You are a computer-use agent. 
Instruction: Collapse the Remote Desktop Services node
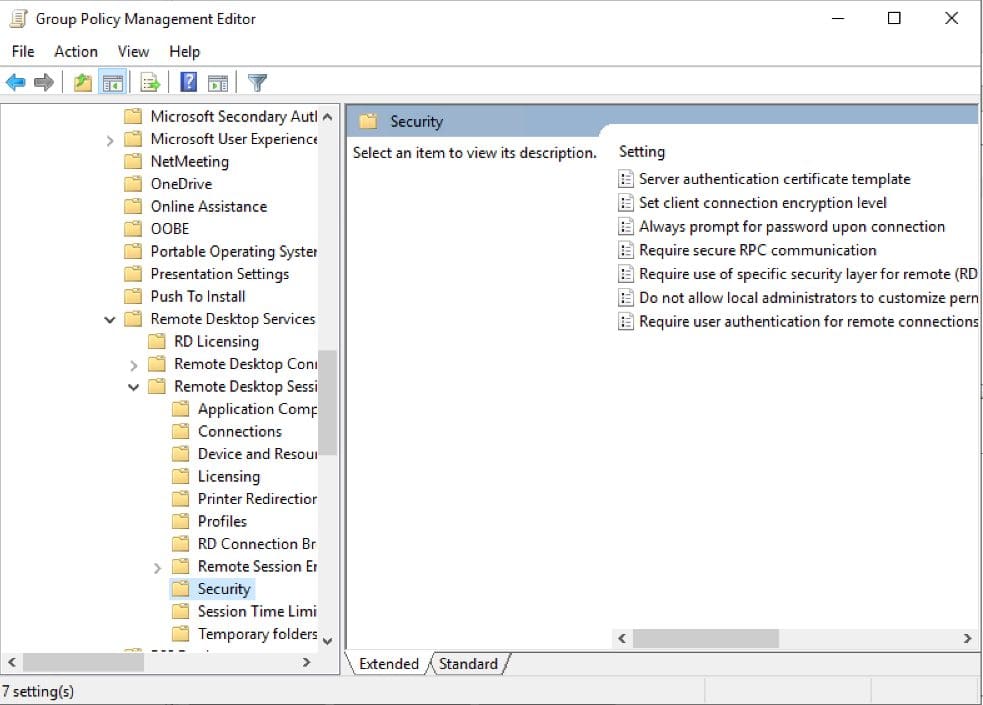click(x=110, y=320)
